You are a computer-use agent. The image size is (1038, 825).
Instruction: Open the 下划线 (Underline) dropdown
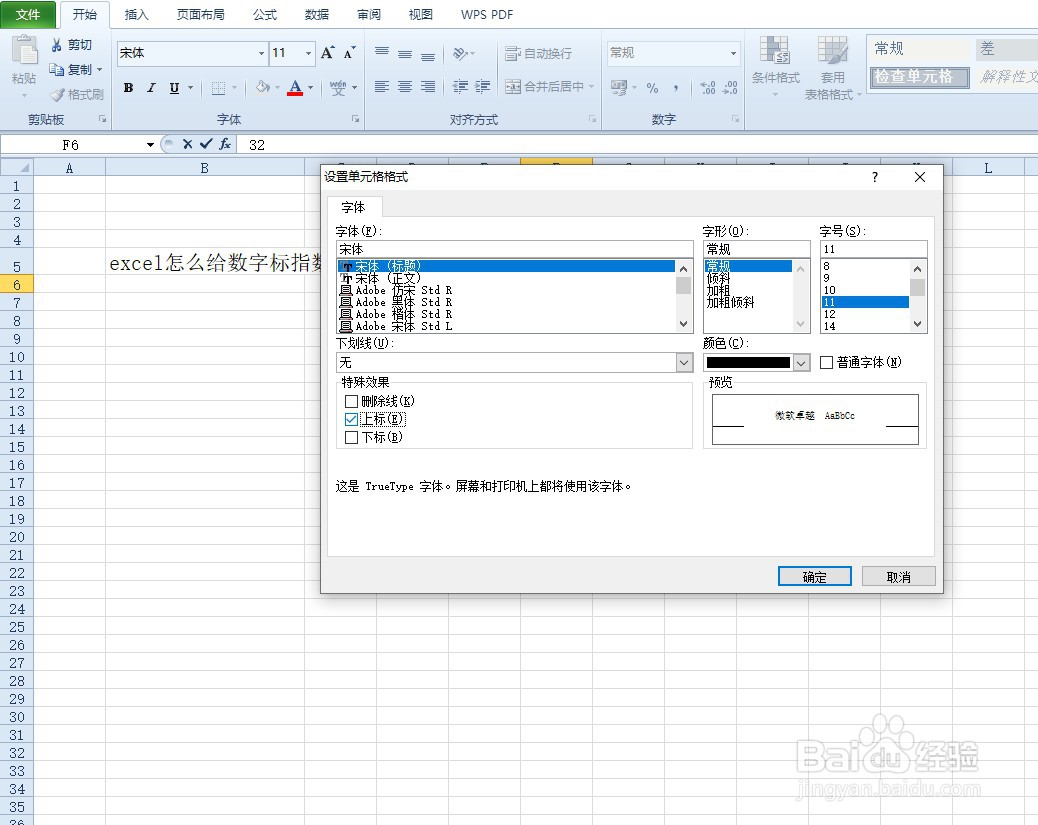coord(683,362)
